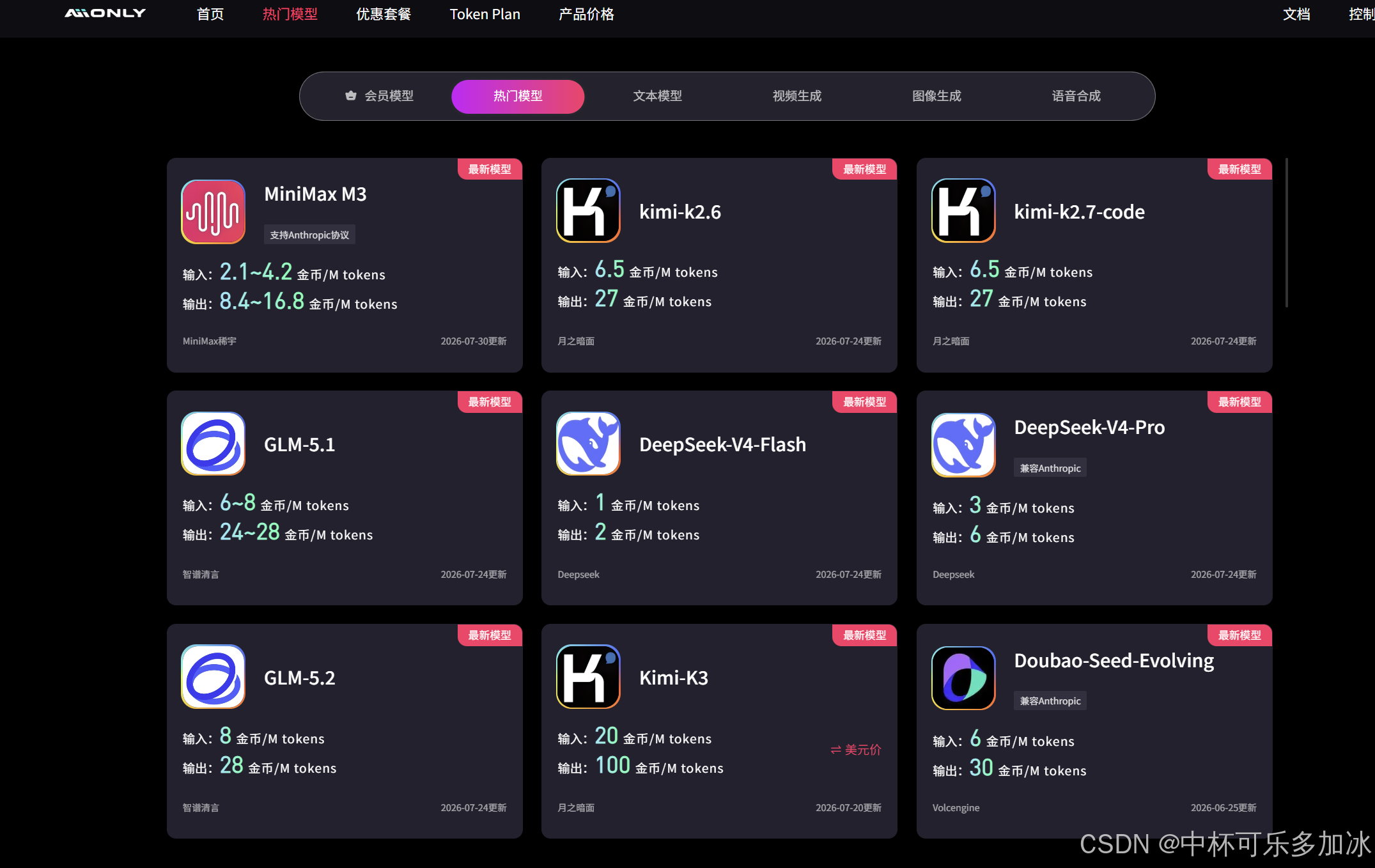
Task: Click the Kimi-K3 model icon
Action: coord(588,676)
